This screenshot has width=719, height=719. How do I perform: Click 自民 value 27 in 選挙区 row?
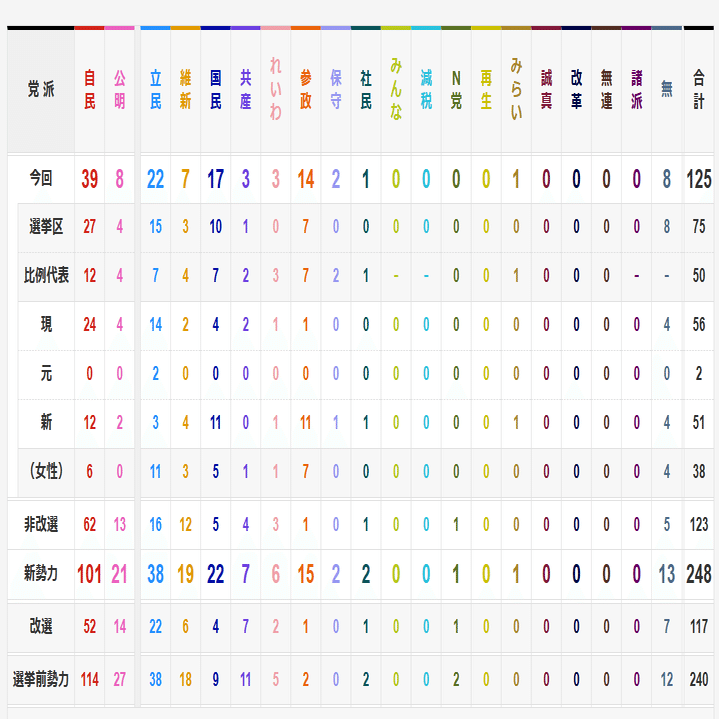(x=89, y=227)
